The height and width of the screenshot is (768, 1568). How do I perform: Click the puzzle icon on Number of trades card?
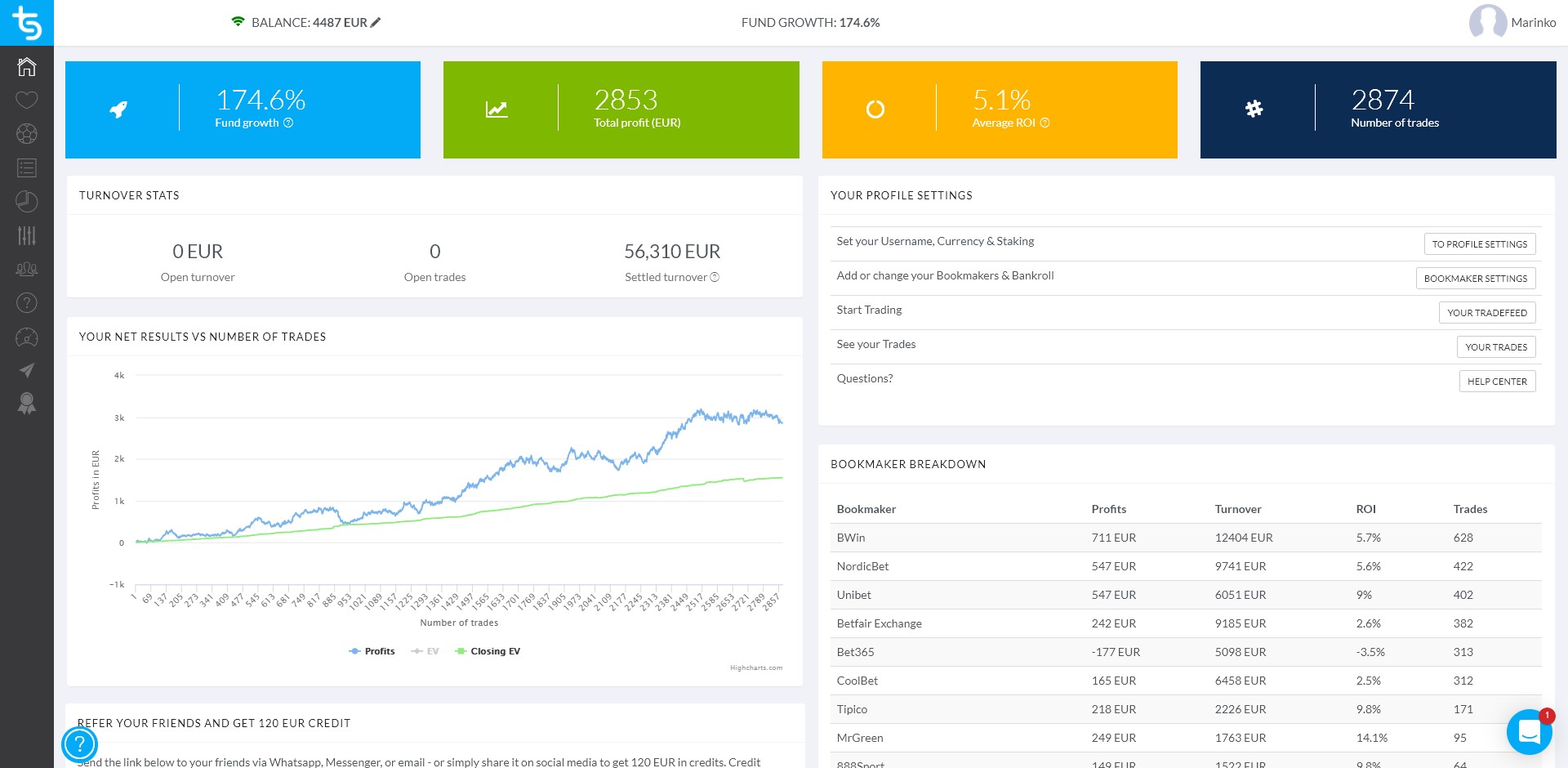click(1254, 109)
